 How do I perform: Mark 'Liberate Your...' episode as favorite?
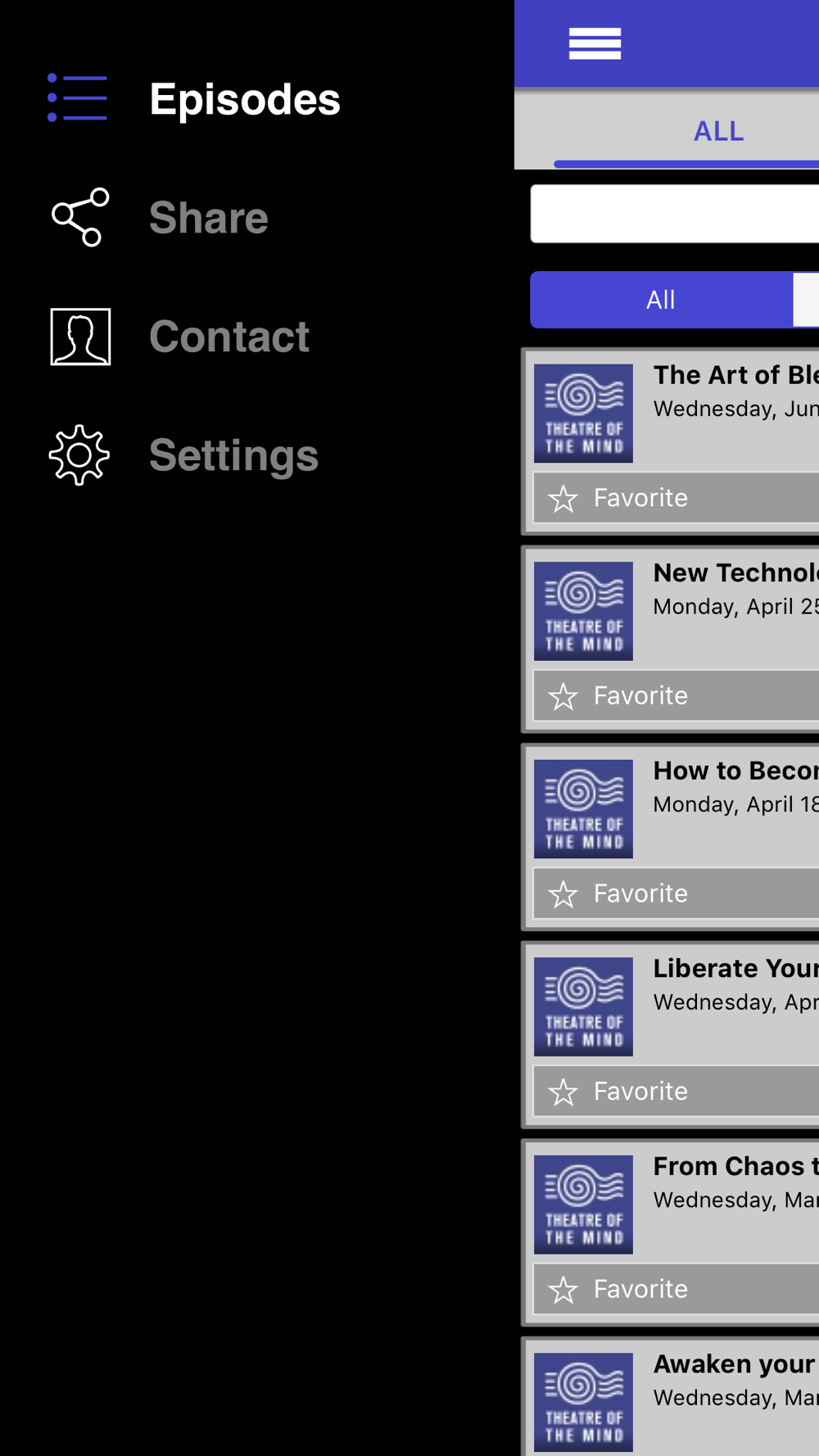tap(676, 1092)
